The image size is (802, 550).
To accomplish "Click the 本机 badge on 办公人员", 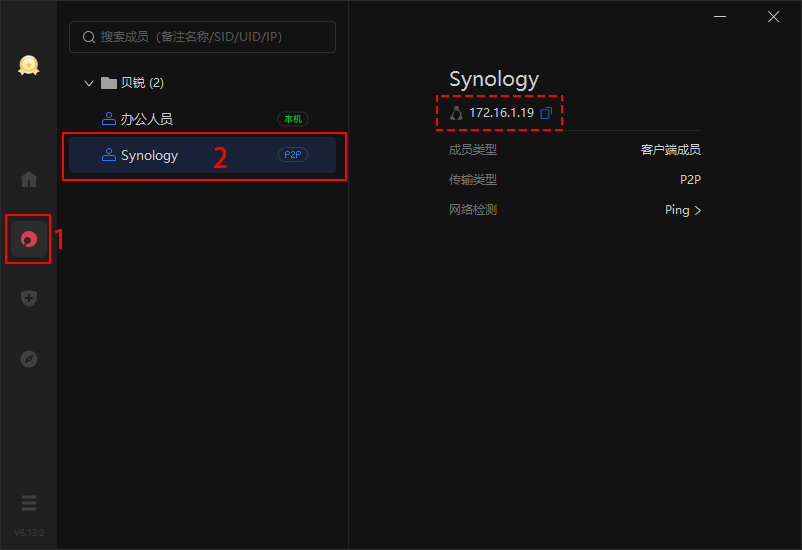I will (293, 119).
